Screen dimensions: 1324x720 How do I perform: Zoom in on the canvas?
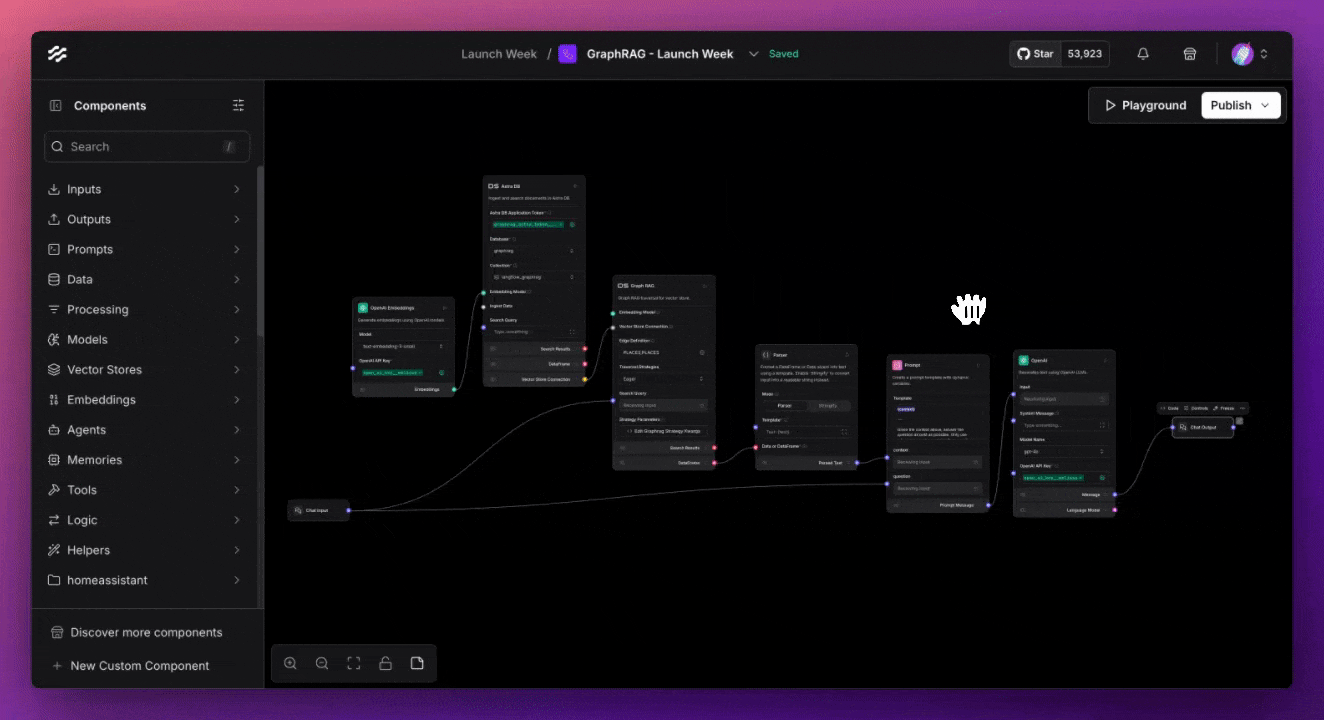(290, 663)
